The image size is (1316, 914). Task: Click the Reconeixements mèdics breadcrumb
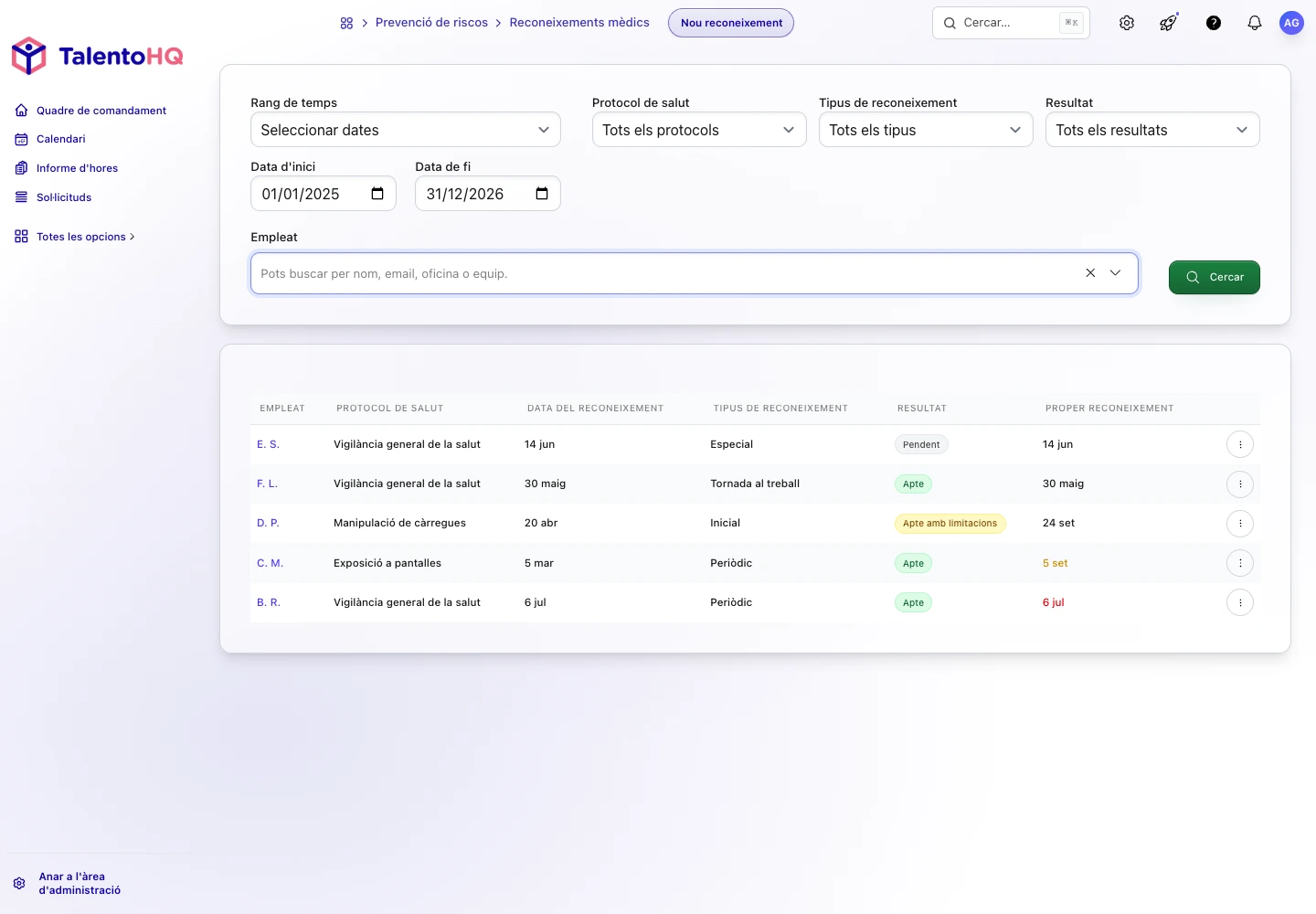pos(579,23)
